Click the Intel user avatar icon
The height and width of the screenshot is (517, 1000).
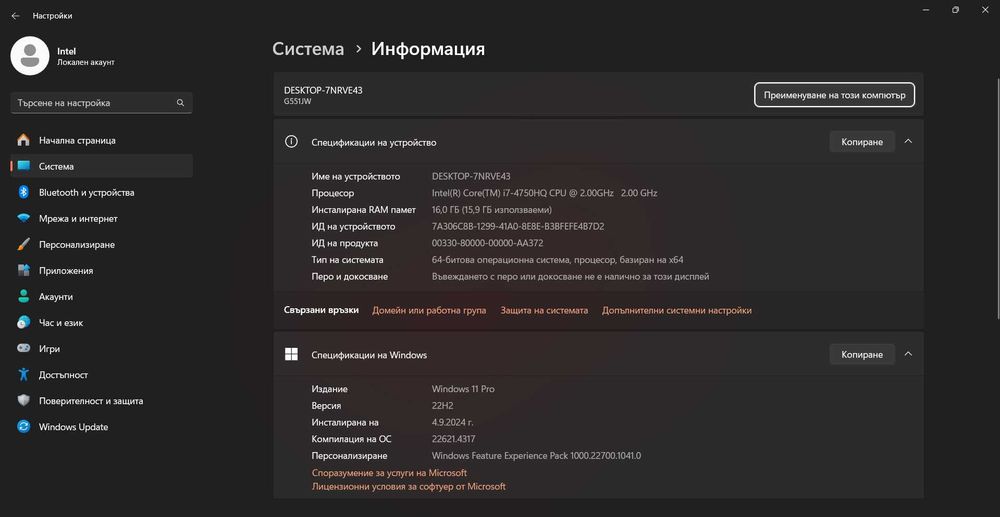coord(30,56)
